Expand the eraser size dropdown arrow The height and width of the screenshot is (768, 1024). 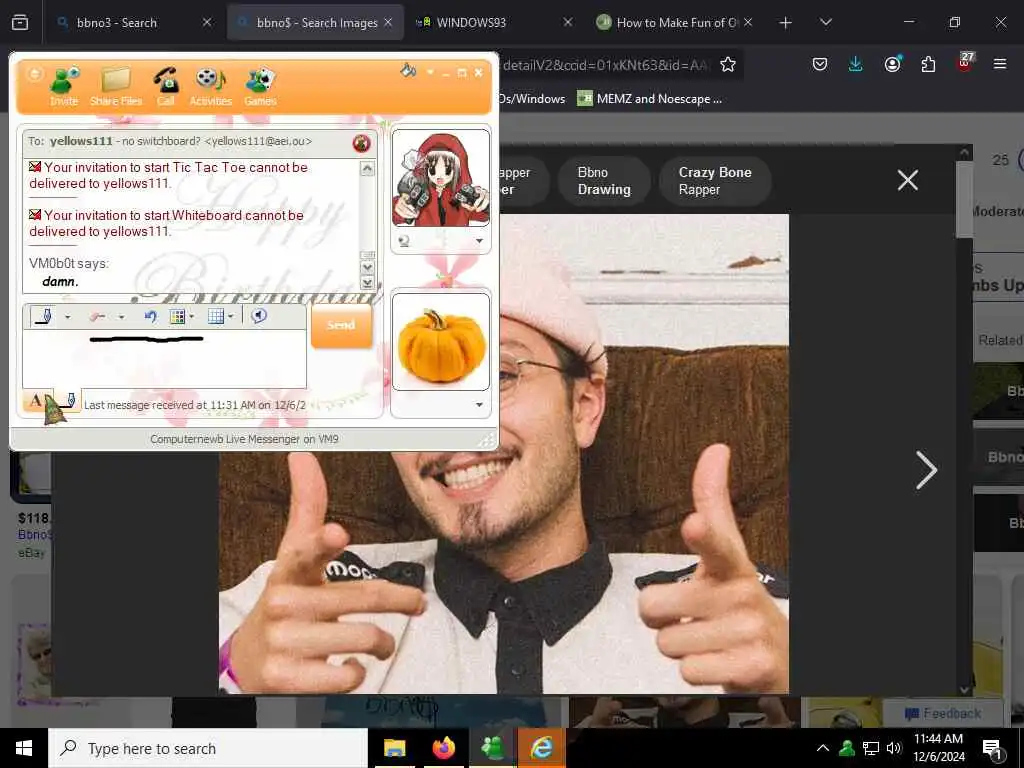tap(121, 317)
